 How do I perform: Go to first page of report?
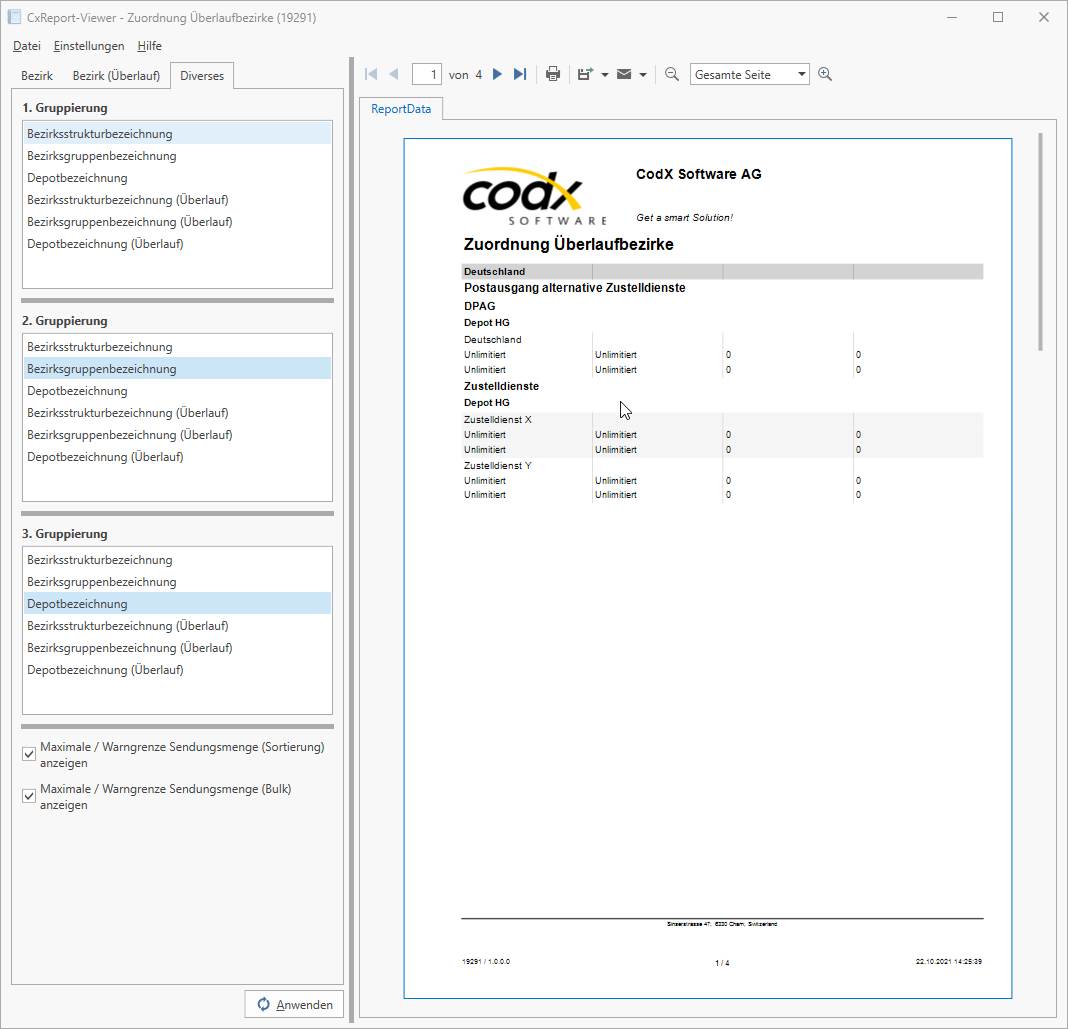tap(371, 74)
